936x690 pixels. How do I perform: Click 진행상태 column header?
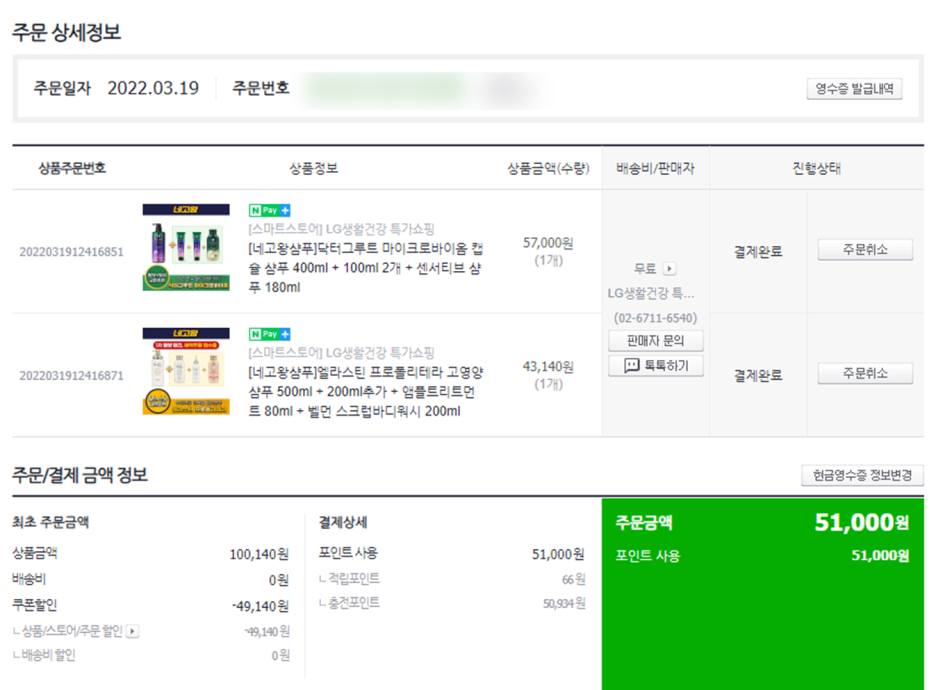[817, 168]
